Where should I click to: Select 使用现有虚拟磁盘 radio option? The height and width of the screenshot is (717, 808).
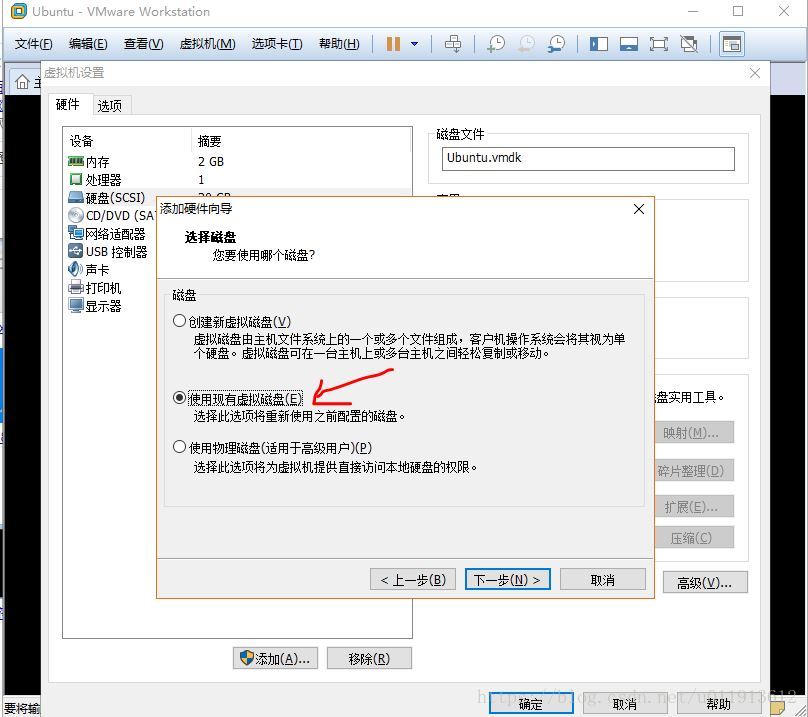tap(180, 398)
